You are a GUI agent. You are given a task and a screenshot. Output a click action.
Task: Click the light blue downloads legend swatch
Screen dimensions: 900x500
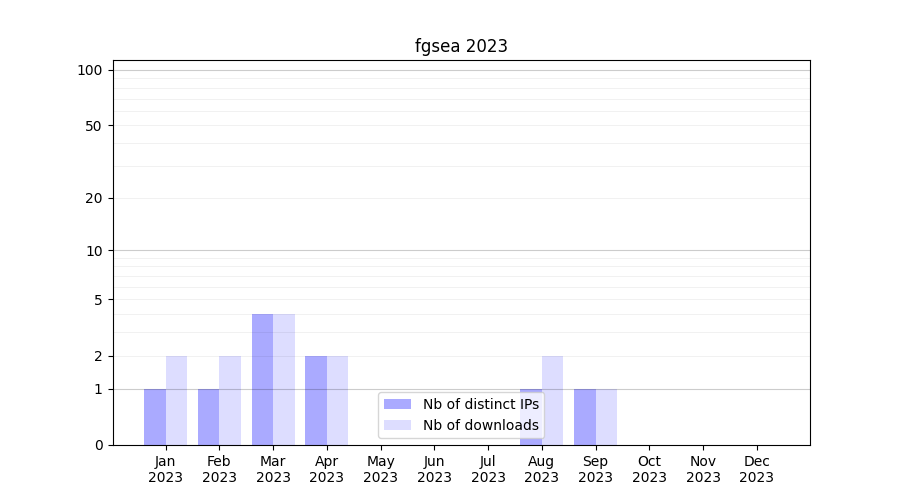[x=397, y=425]
